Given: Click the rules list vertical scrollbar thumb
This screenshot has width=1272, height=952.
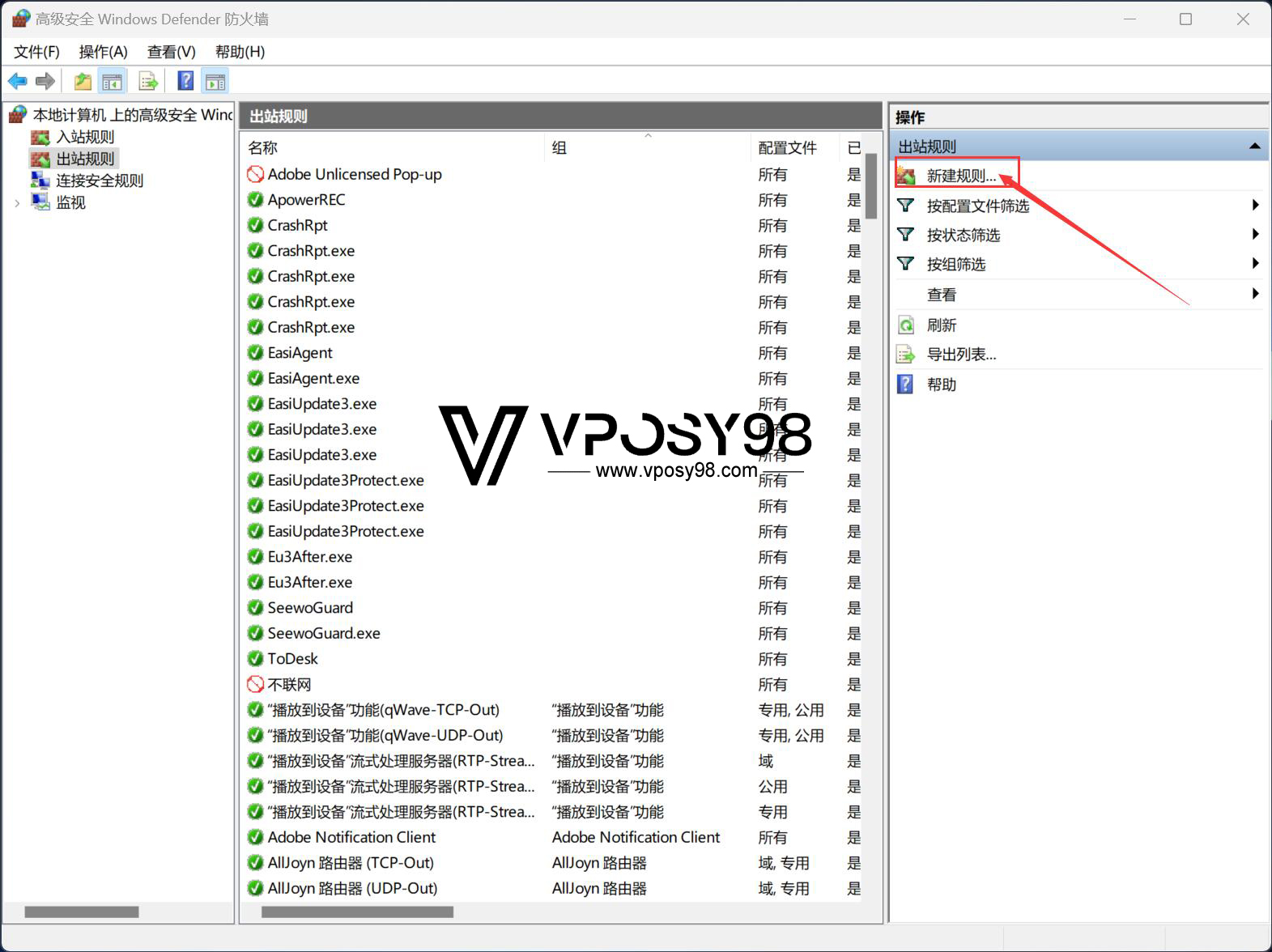Looking at the screenshot, I should tap(871, 186).
